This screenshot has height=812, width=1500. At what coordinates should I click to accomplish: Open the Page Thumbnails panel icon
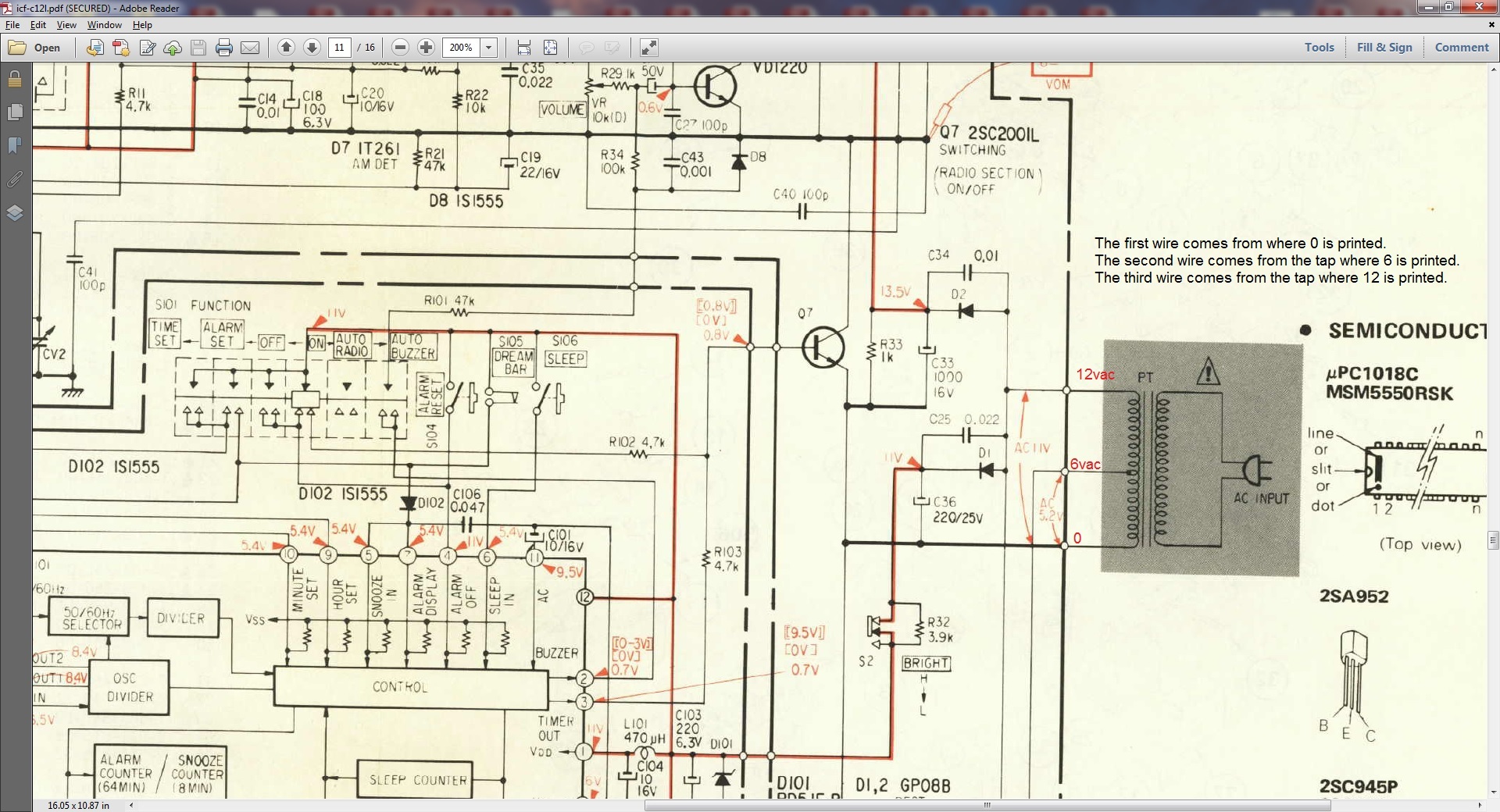pos(15,112)
